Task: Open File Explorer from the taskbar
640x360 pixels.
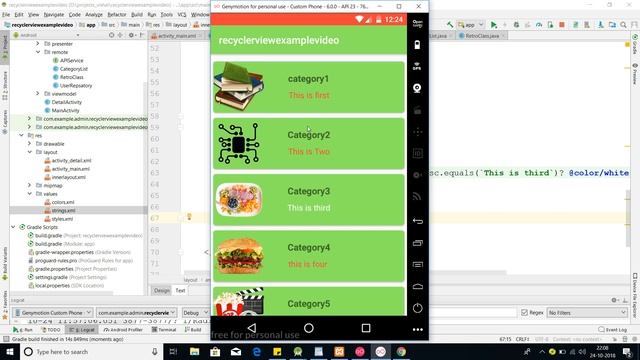Action: tap(195, 351)
